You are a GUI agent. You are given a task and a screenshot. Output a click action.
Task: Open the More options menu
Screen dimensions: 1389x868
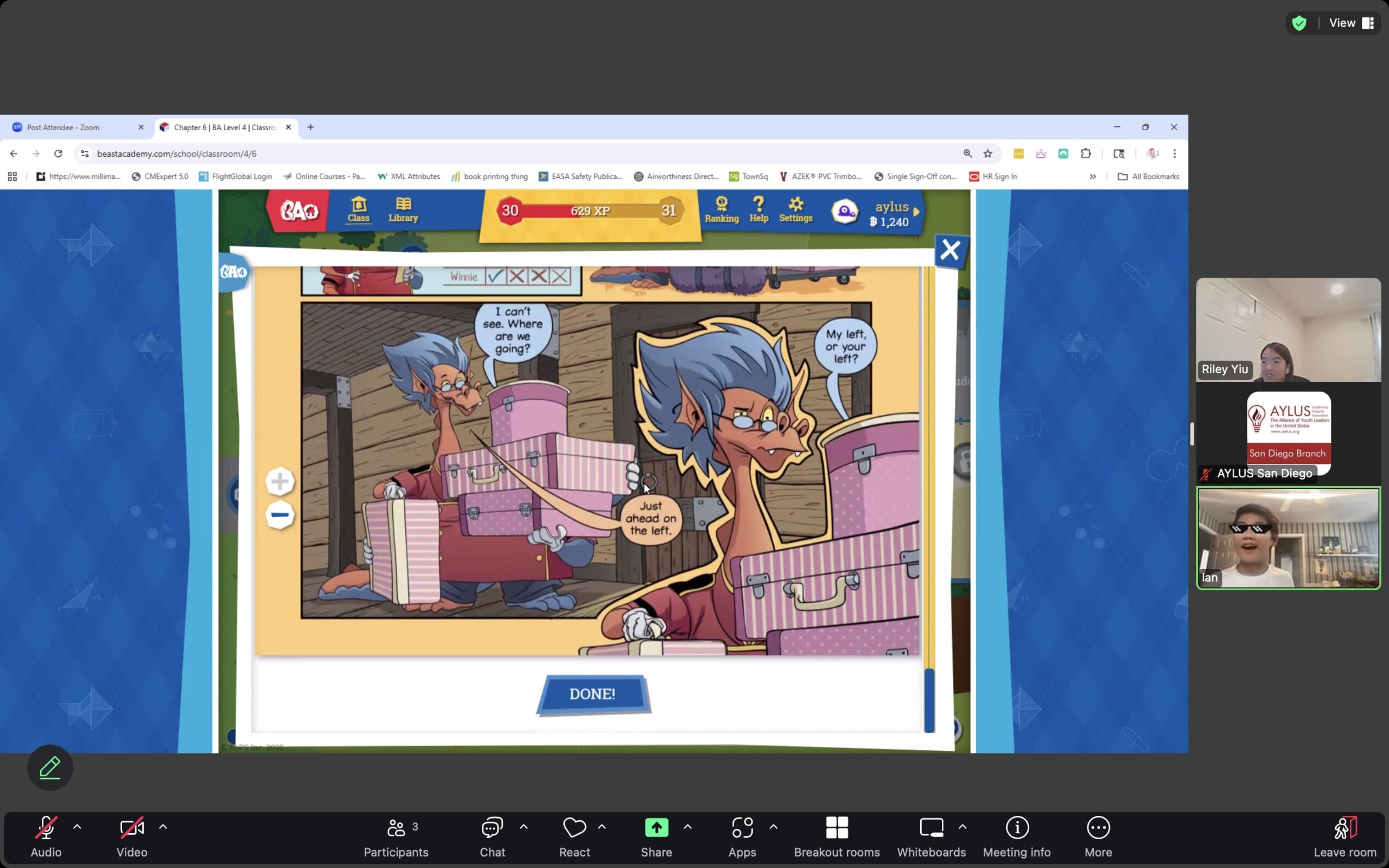coord(1098,828)
